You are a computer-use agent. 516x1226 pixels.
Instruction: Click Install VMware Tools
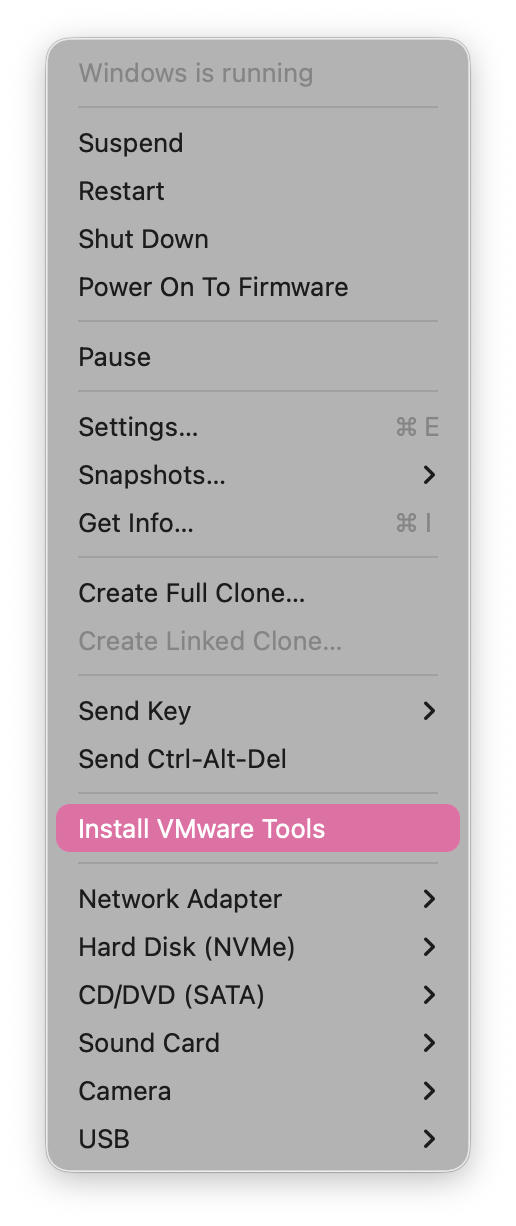coord(258,828)
